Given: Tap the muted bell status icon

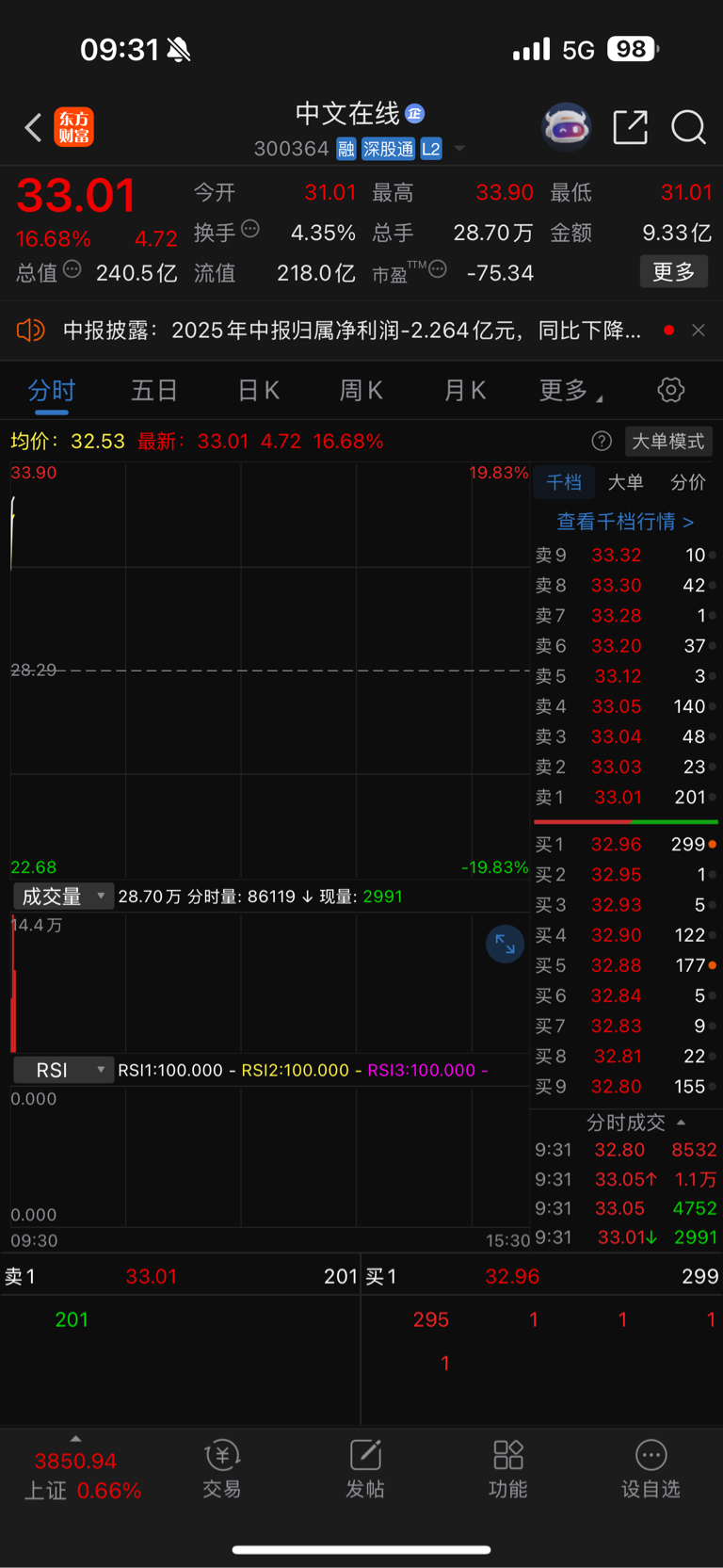Looking at the screenshot, I should point(179,50).
